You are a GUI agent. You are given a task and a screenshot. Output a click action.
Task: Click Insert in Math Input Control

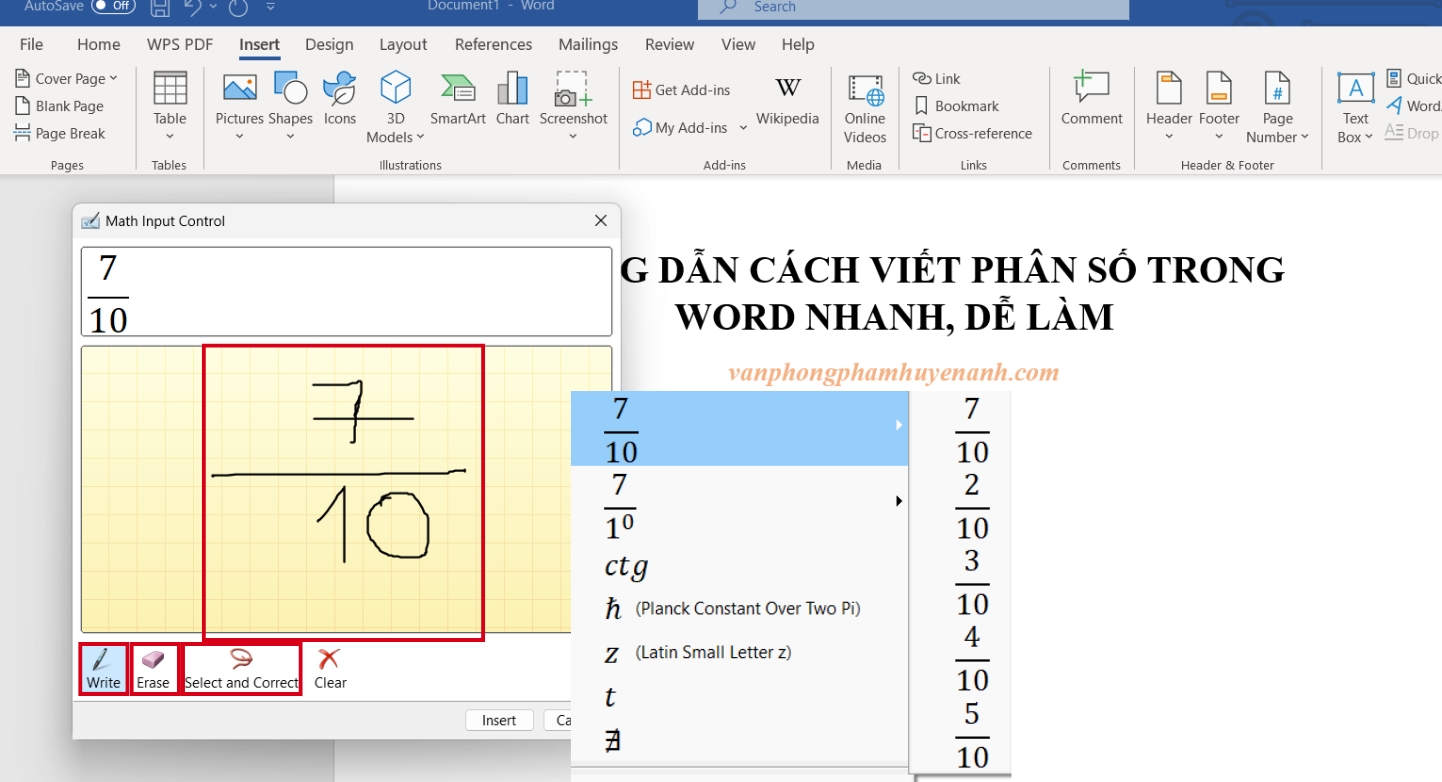coord(499,720)
